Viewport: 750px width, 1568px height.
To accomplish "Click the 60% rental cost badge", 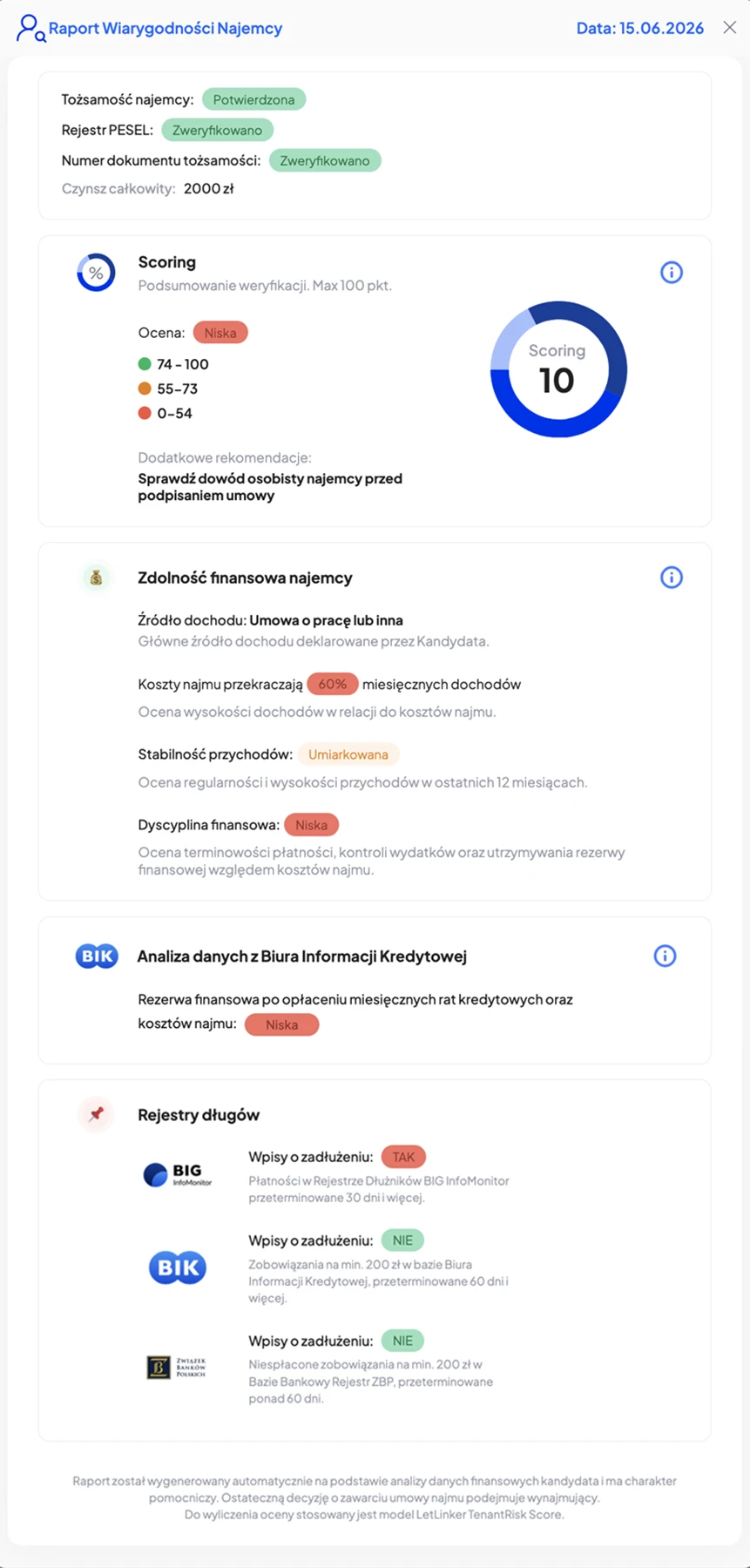I will (x=332, y=684).
